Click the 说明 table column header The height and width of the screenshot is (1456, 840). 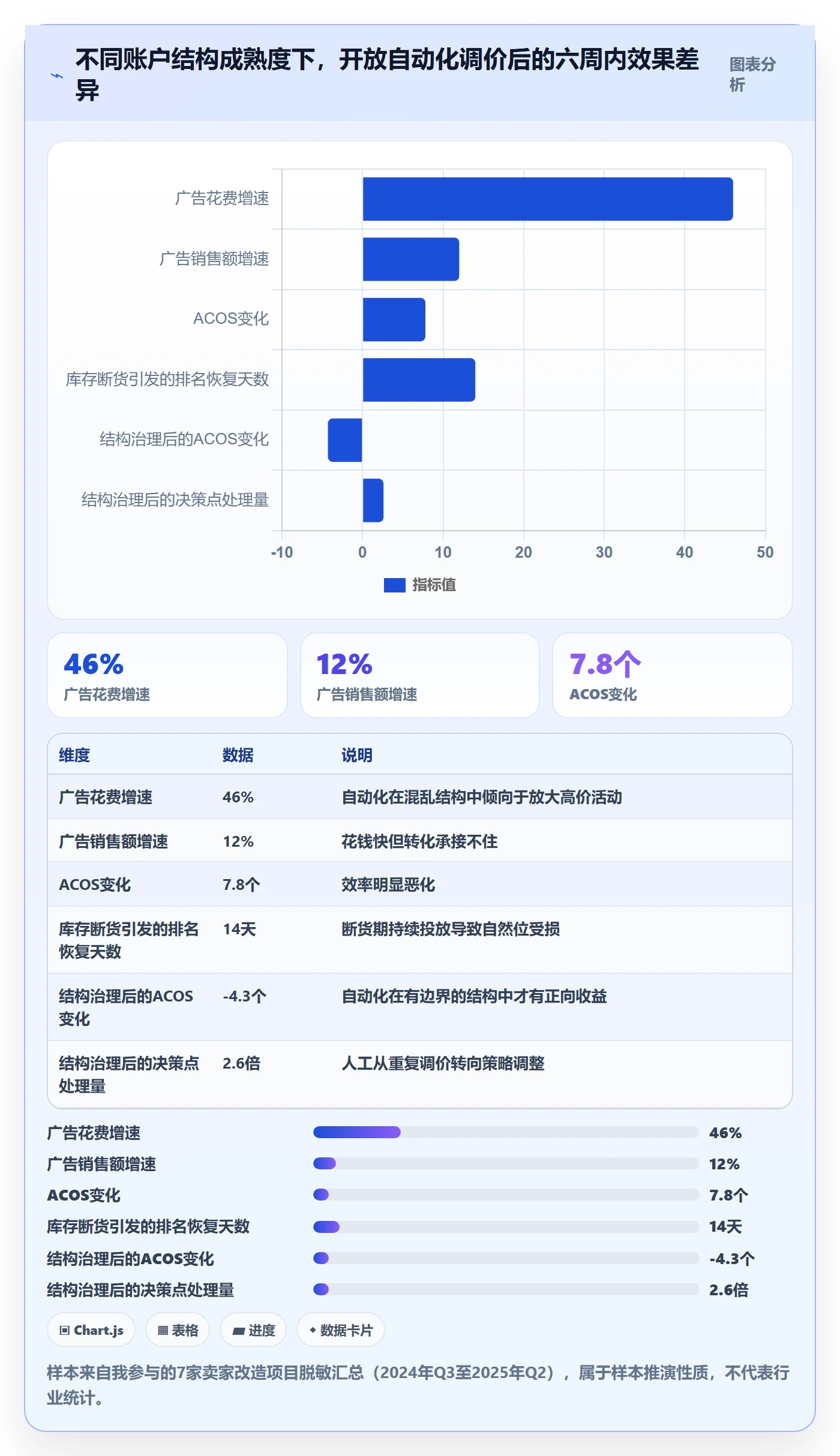coord(357,755)
